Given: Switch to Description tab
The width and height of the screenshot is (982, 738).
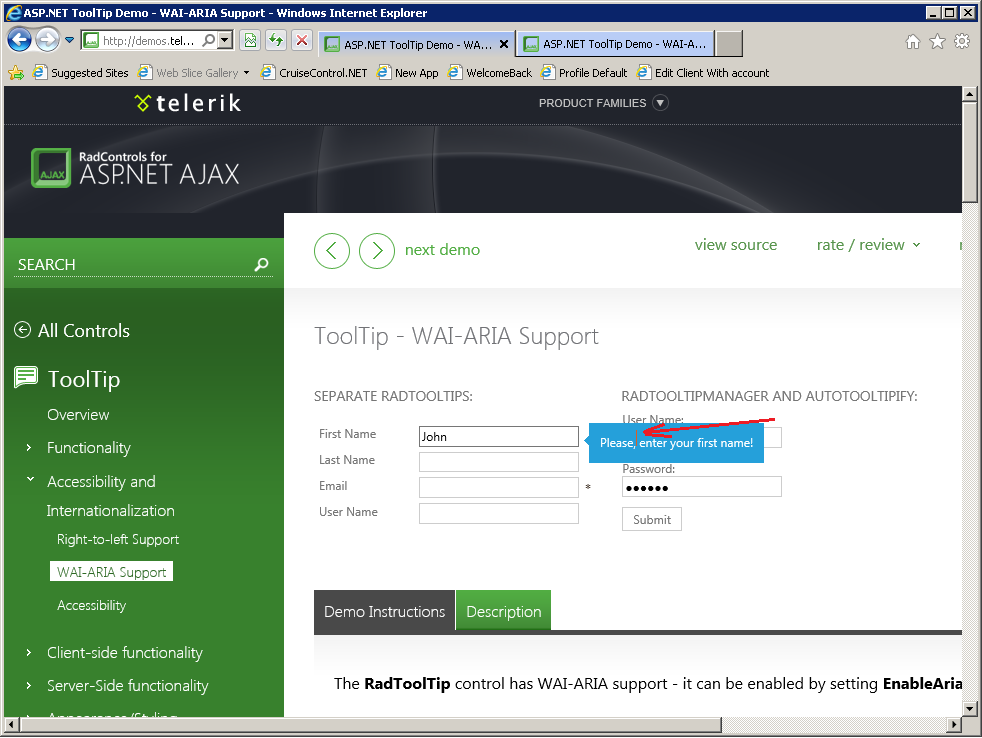Looking at the screenshot, I should point(504,611).
